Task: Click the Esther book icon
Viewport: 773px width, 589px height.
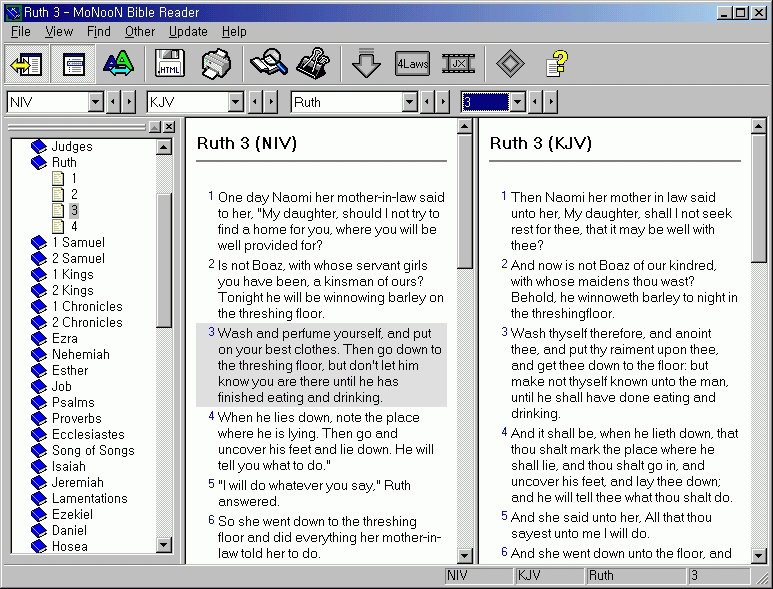Action: click(38, 371)
